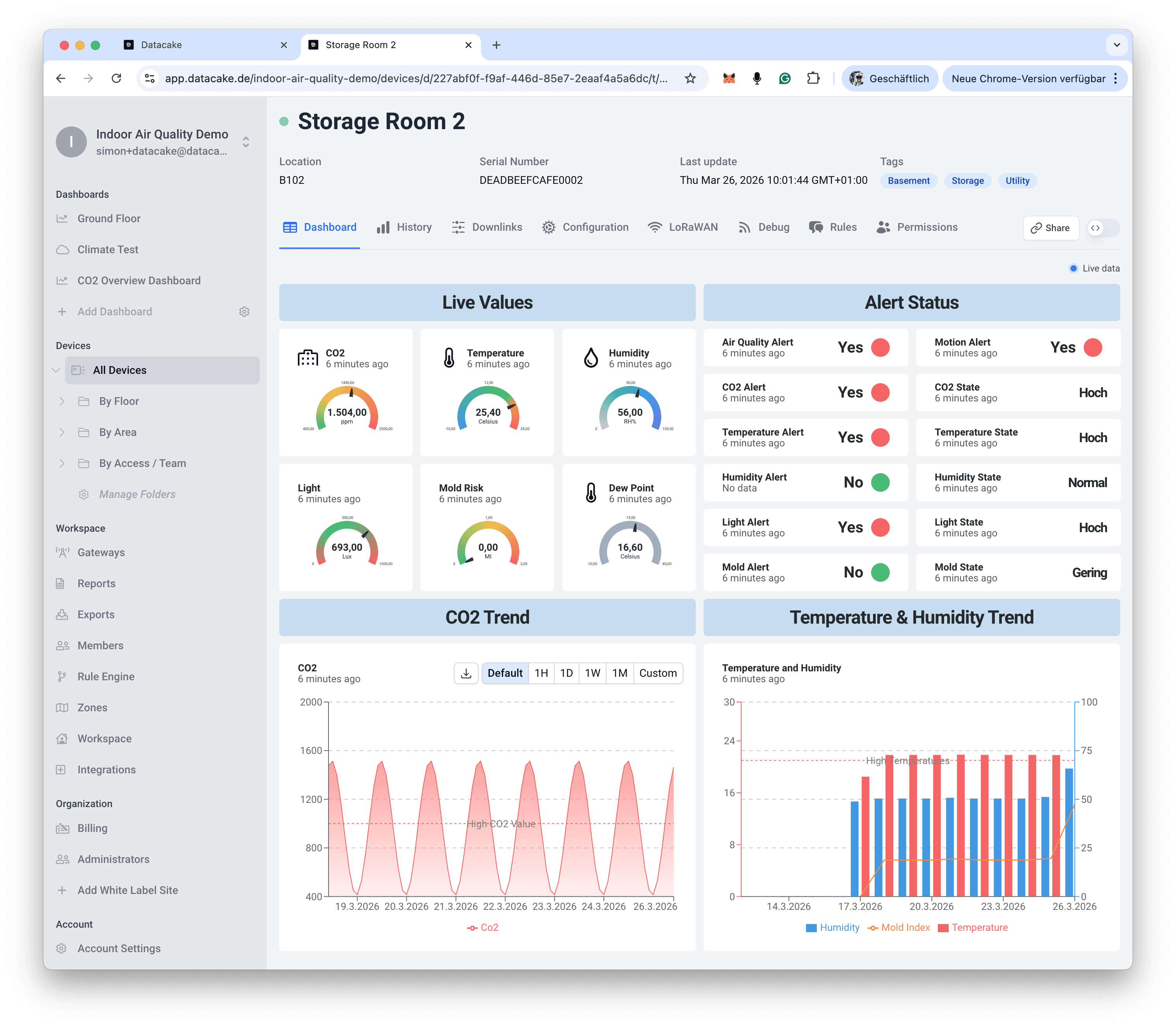Screen dimensions: 1176x1027
Task: Click Add White Label Site
Action: pos(118,890)
